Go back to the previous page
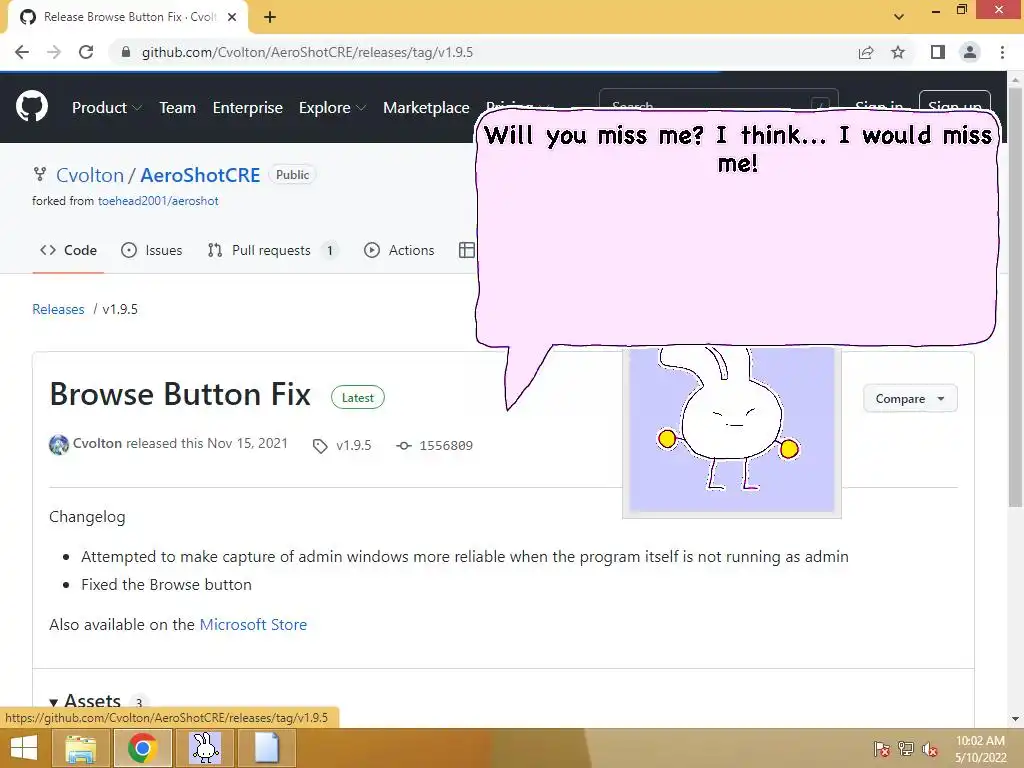Image resolution: width=1024 pixels, height=768 pixels. coord(22,52)
